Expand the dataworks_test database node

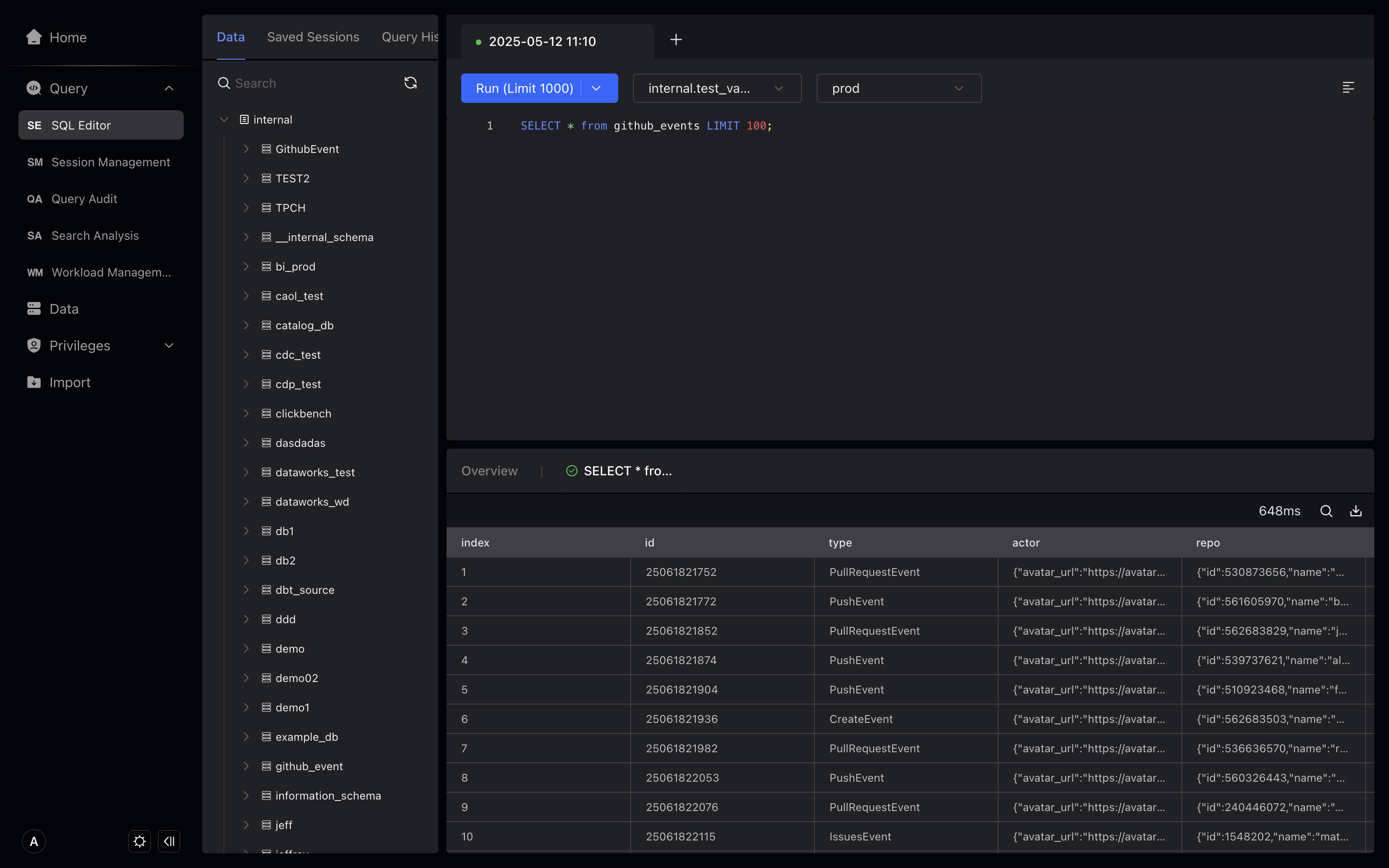[x=246, y=473]
